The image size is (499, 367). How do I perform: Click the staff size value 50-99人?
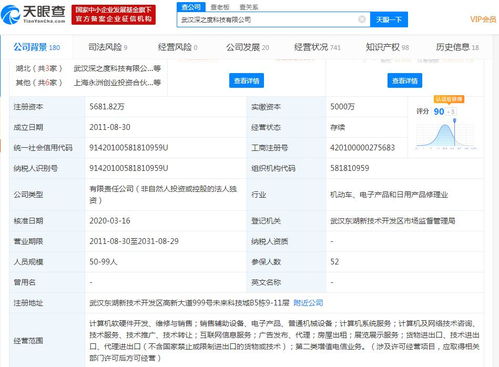103,262
